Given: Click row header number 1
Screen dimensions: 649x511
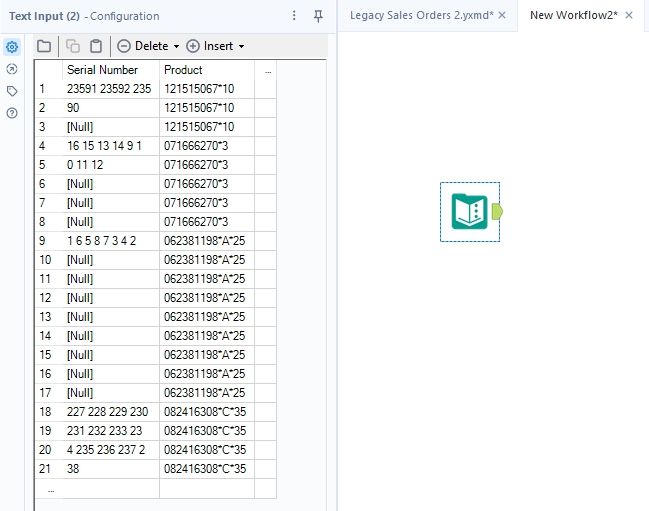Looking at the screenshot, I should coord(49,89).
